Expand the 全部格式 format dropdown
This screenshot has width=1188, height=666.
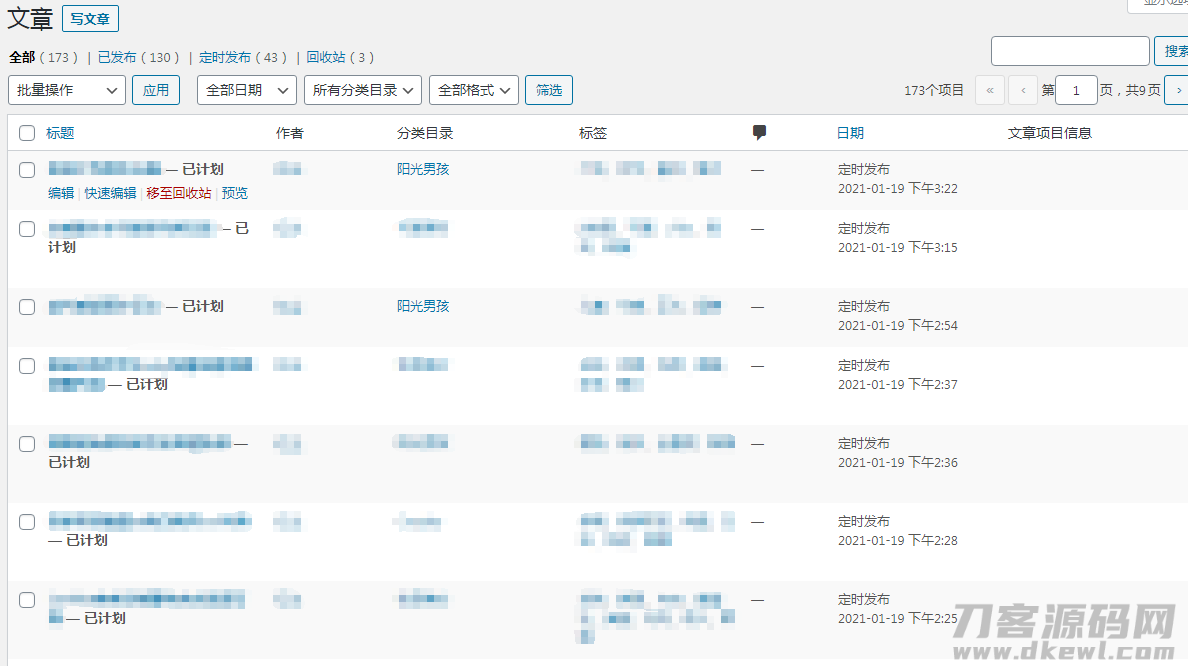tap(473, 90)
